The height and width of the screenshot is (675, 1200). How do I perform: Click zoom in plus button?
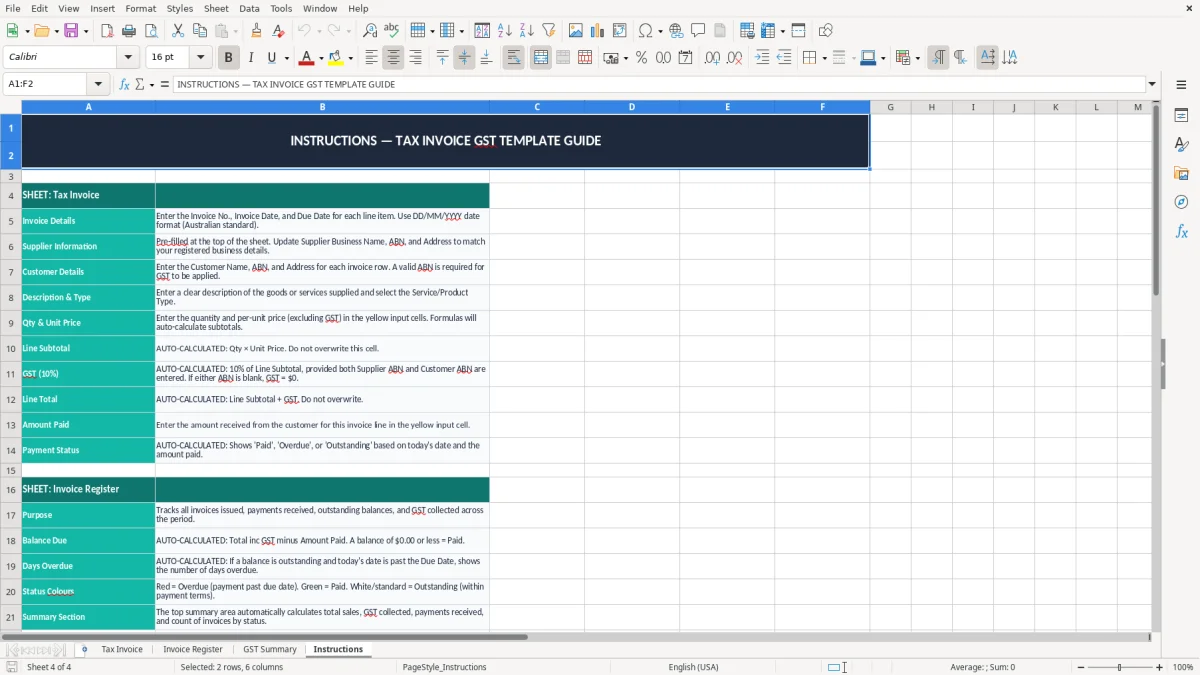click(1159, 667)
